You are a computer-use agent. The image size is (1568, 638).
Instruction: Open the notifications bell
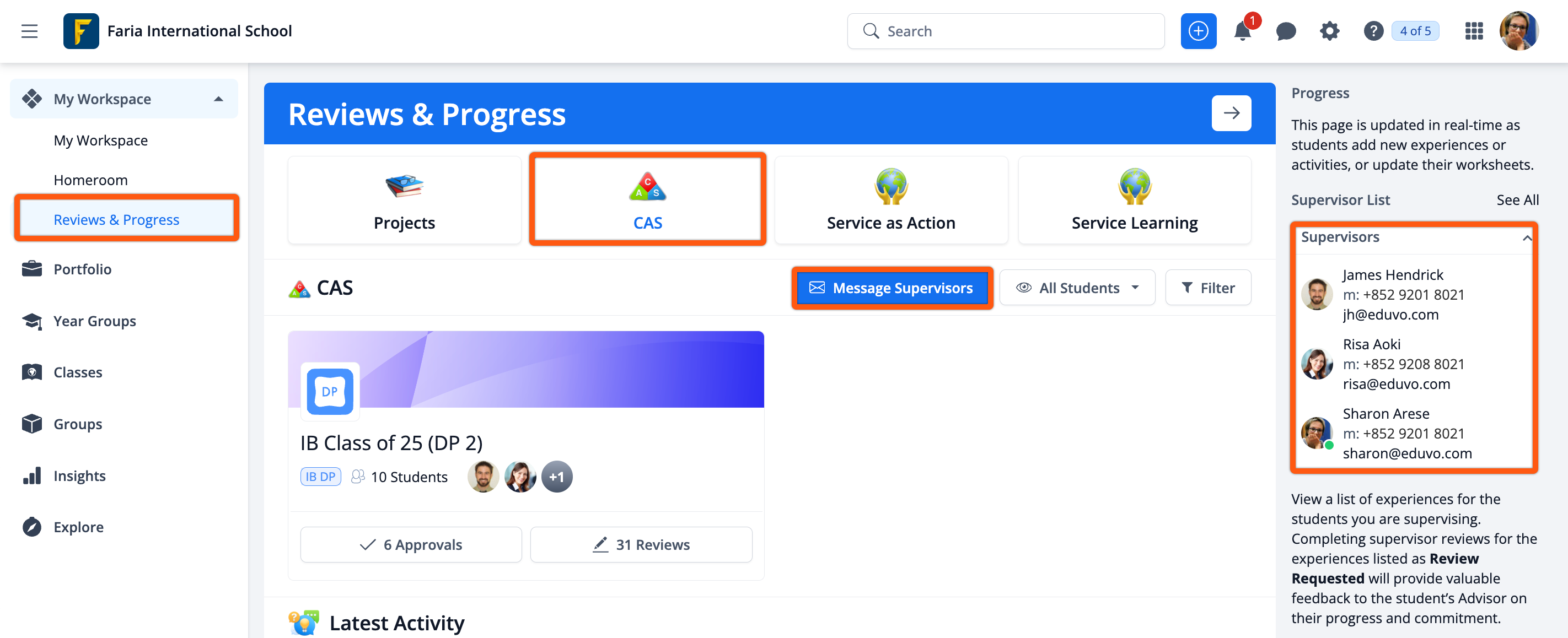click(x=1242, y=31)
